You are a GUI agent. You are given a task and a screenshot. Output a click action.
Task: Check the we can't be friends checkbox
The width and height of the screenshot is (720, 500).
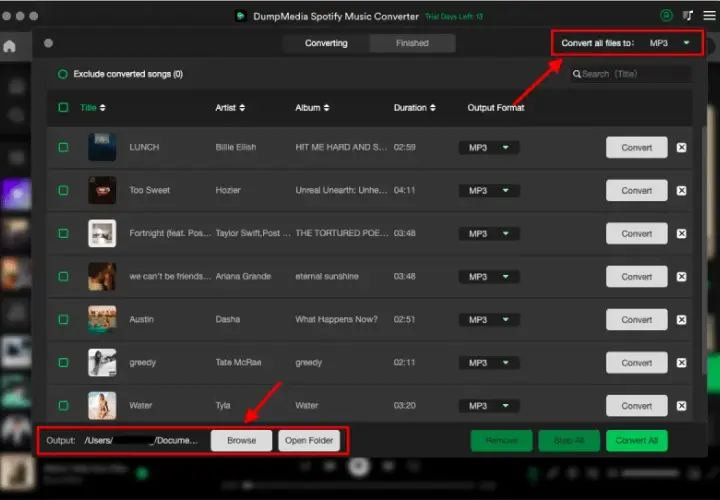point(63,276)
